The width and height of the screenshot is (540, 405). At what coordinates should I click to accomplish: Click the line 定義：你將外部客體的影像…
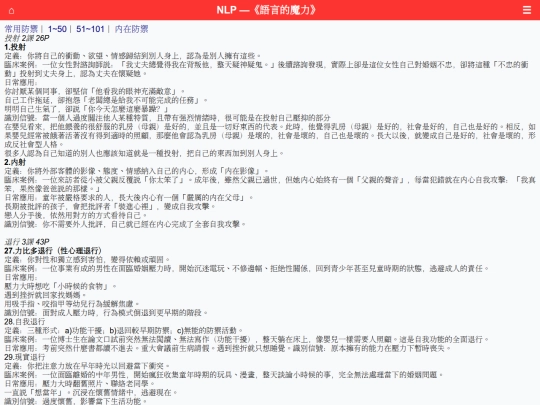[x=136, y=171]
